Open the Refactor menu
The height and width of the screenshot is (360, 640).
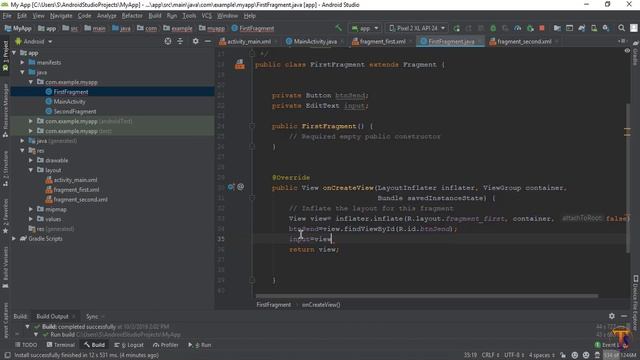click(132, 16)
